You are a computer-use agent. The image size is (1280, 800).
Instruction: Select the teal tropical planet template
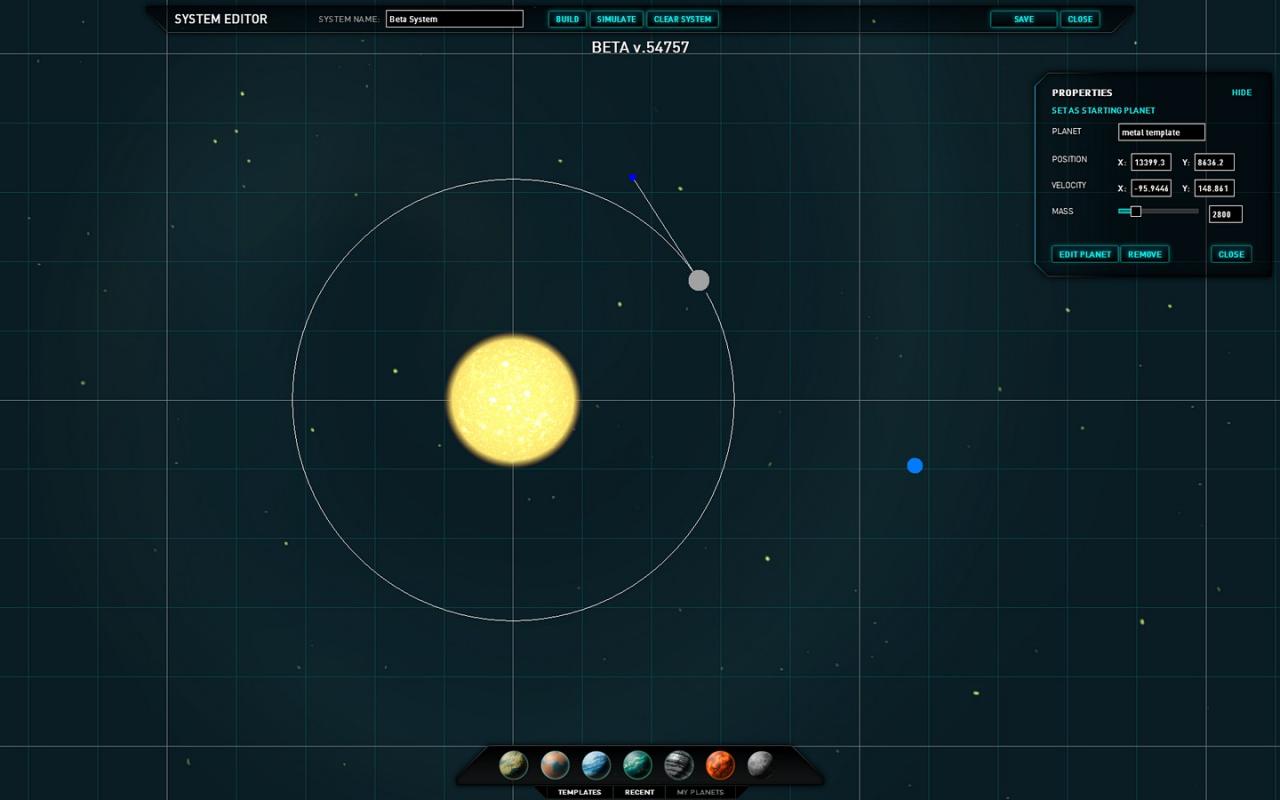click(x=638, y=765)
